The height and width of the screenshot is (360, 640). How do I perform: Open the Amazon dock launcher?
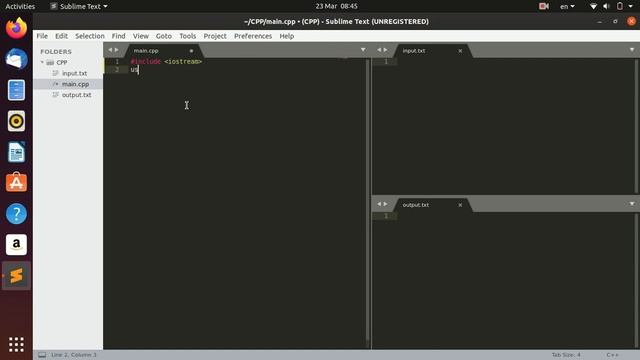(x=16, y=244)
